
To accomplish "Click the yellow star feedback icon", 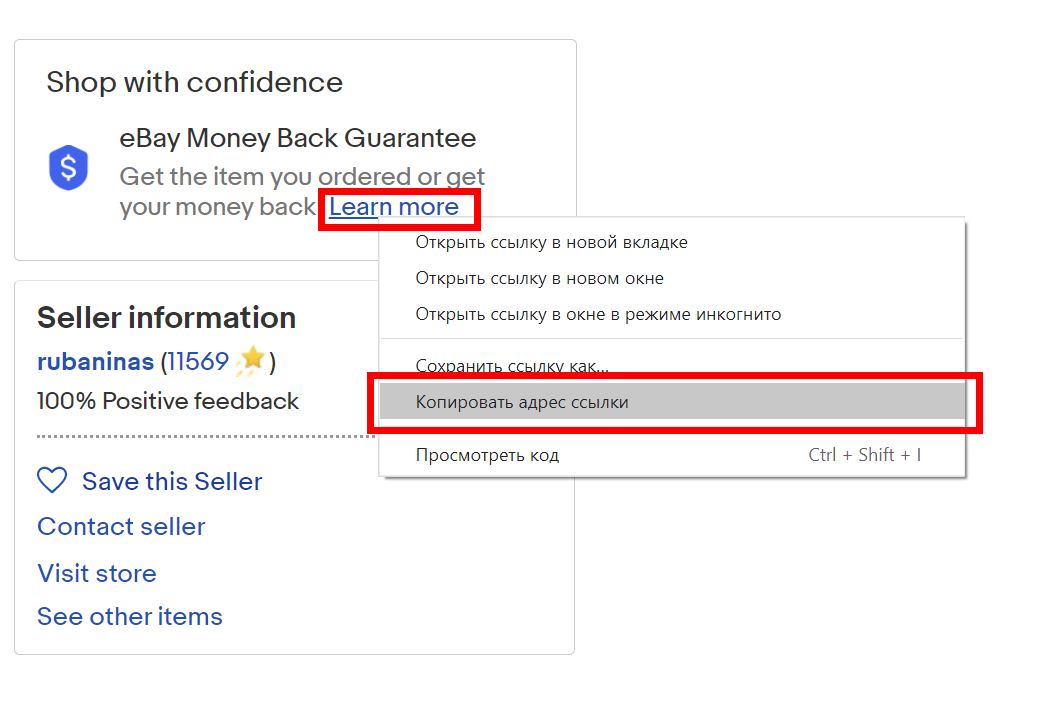I will [x=251, y=361].
